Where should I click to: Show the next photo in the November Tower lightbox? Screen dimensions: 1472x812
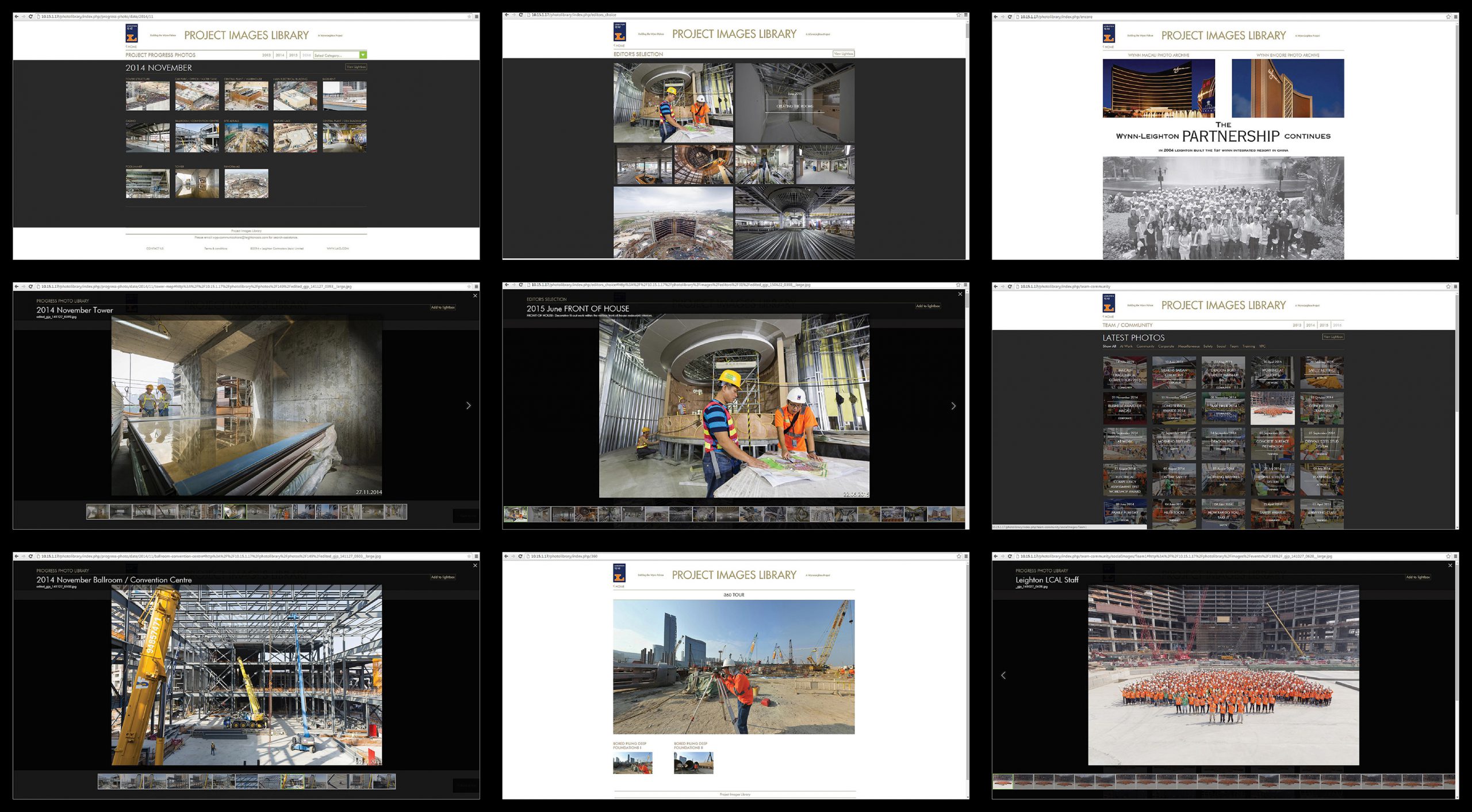tap(469, 406)
